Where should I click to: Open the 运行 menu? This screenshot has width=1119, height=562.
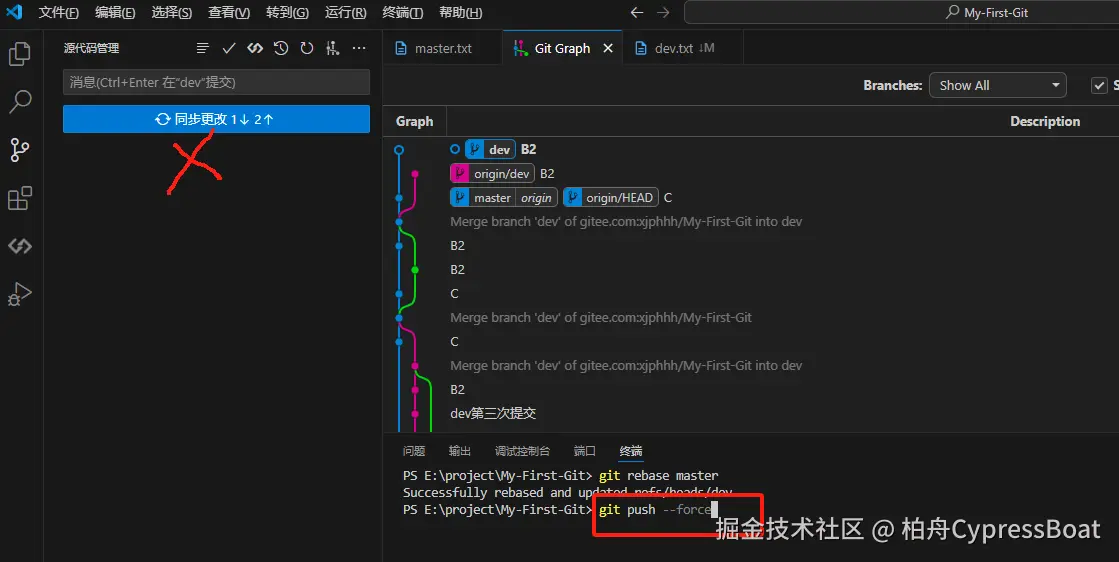pos(345,12)
